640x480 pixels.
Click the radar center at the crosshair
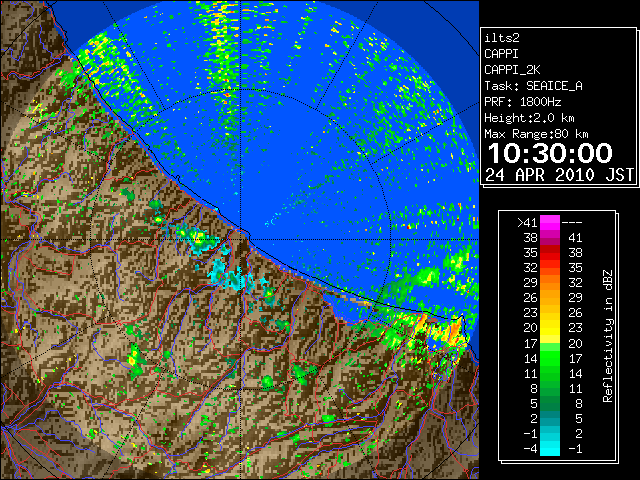(241, 239)
